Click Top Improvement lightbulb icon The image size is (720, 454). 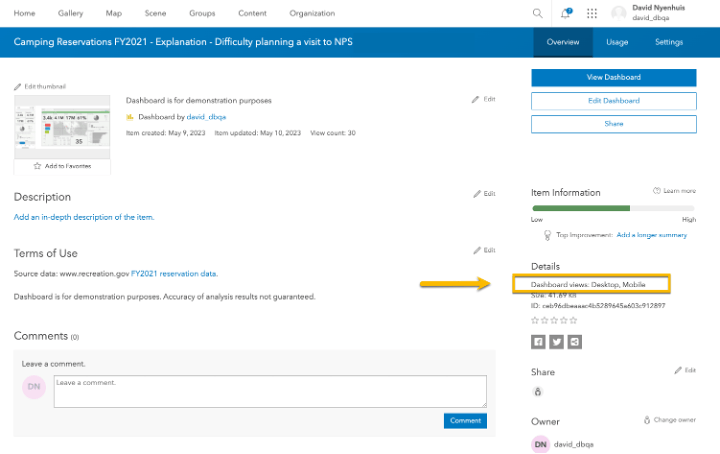(x=547, y=235)
